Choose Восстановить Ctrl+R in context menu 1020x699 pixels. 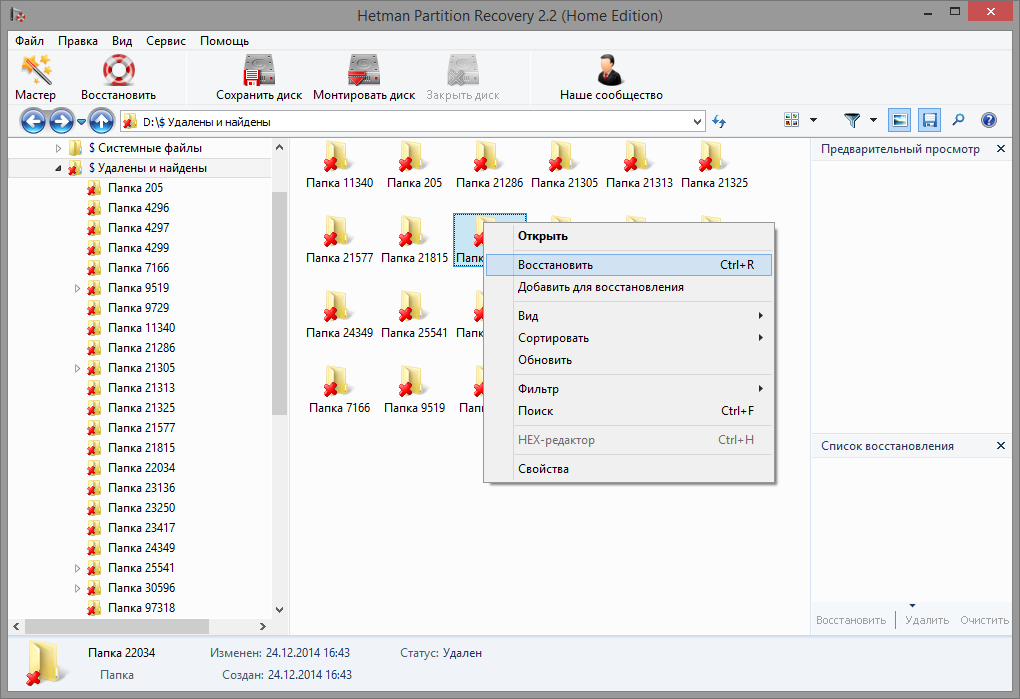pyautogui.click(x=629, y=265)
